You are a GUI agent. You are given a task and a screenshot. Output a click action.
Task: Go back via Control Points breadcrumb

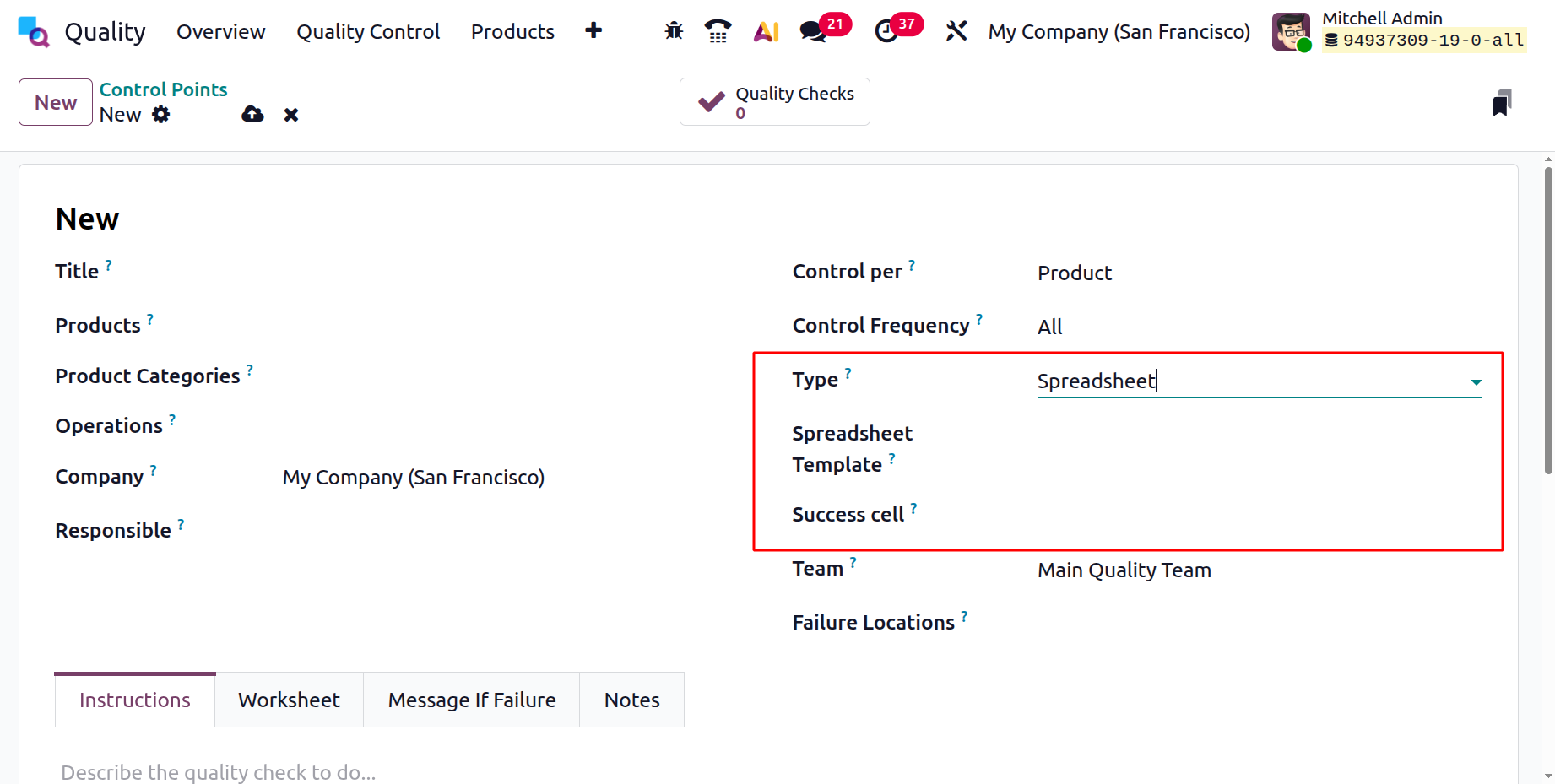click(163, 89)
